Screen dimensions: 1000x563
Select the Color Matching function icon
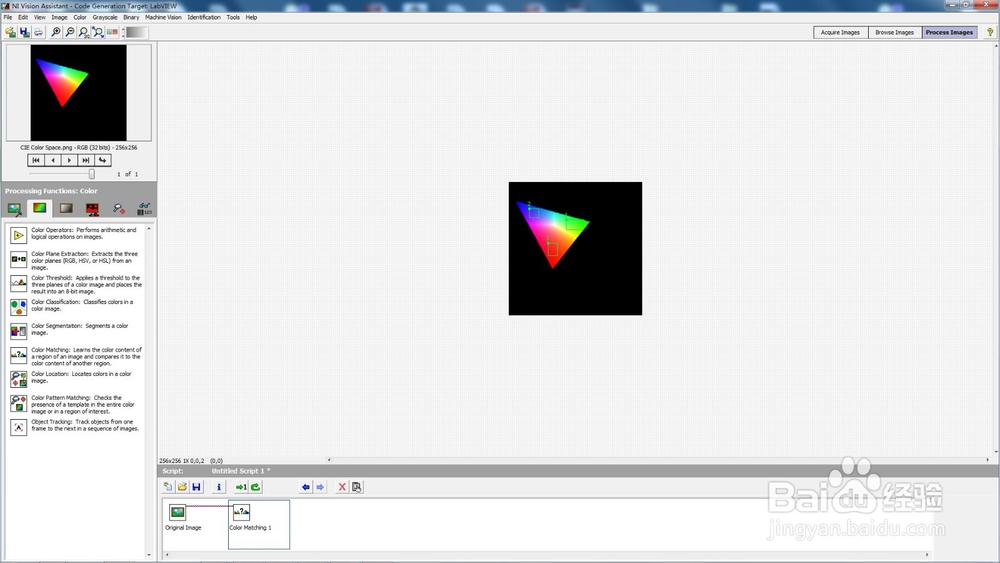click(18, 355)
